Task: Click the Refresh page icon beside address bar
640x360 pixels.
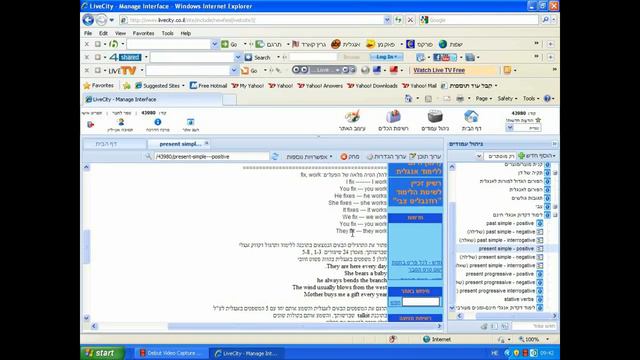Action: (x=398, y=20)
